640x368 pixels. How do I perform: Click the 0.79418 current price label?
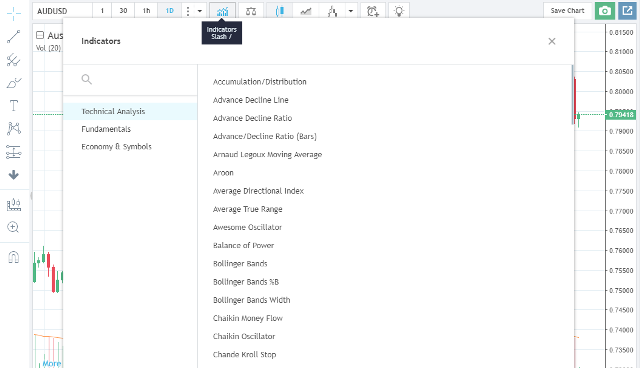point(621,115)
